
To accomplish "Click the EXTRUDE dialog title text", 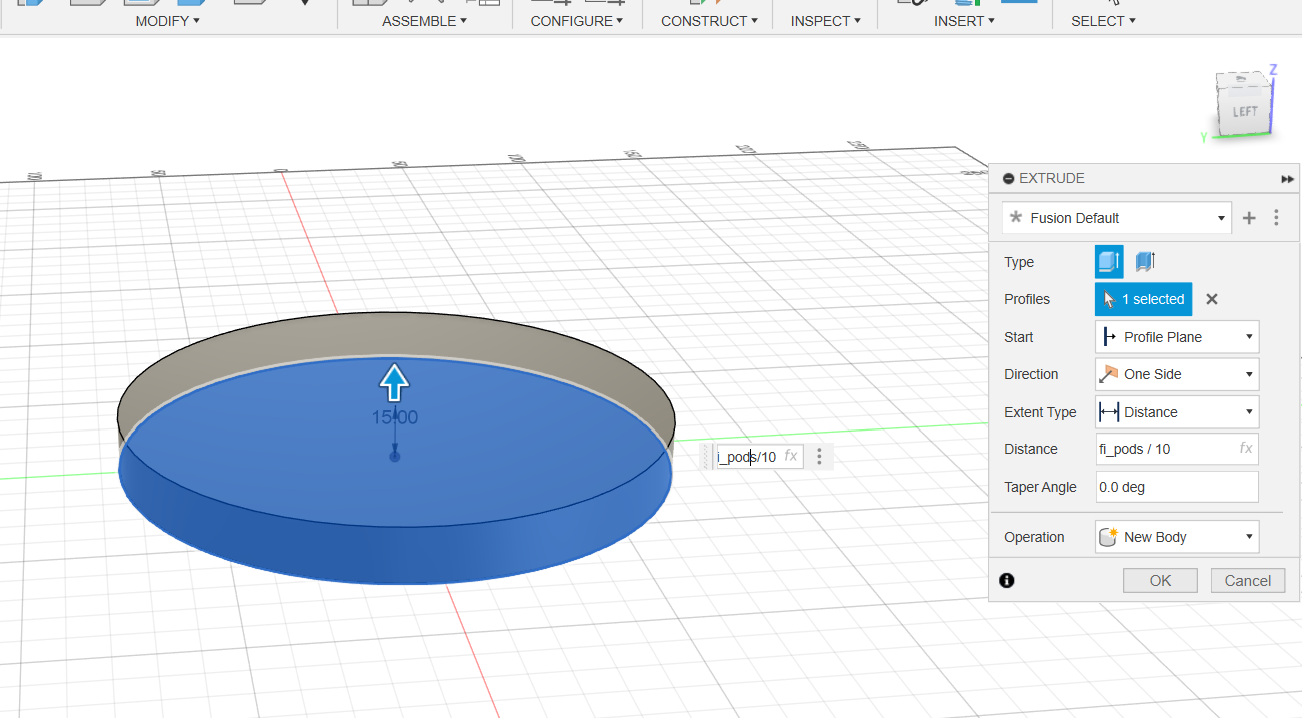I will point(1051,178).
